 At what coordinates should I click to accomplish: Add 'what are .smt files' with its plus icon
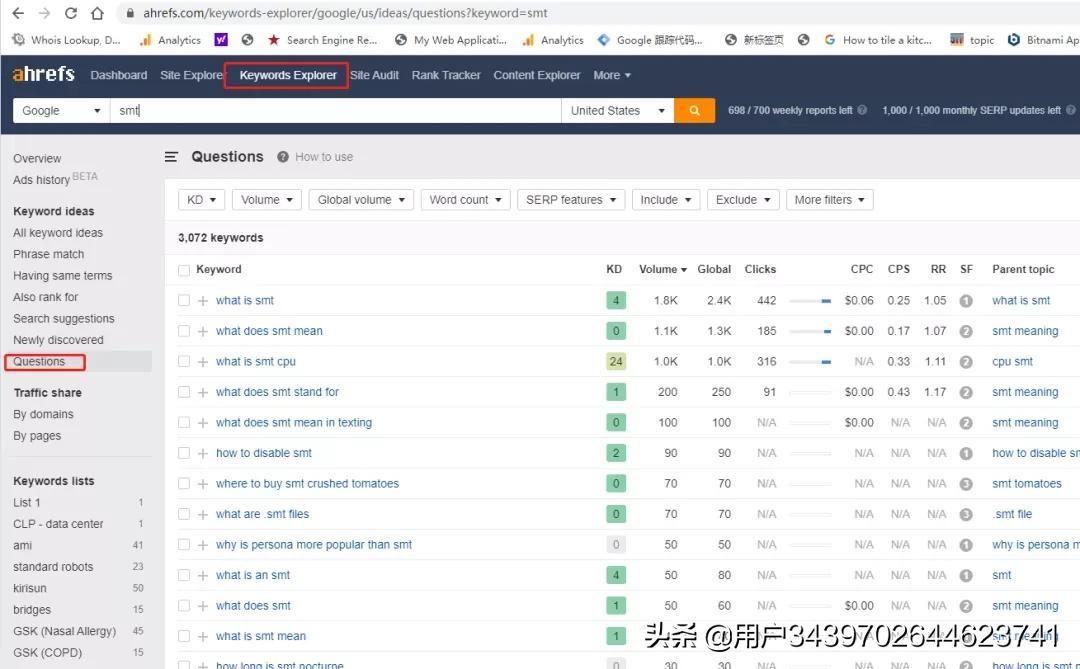click(203, 515)
